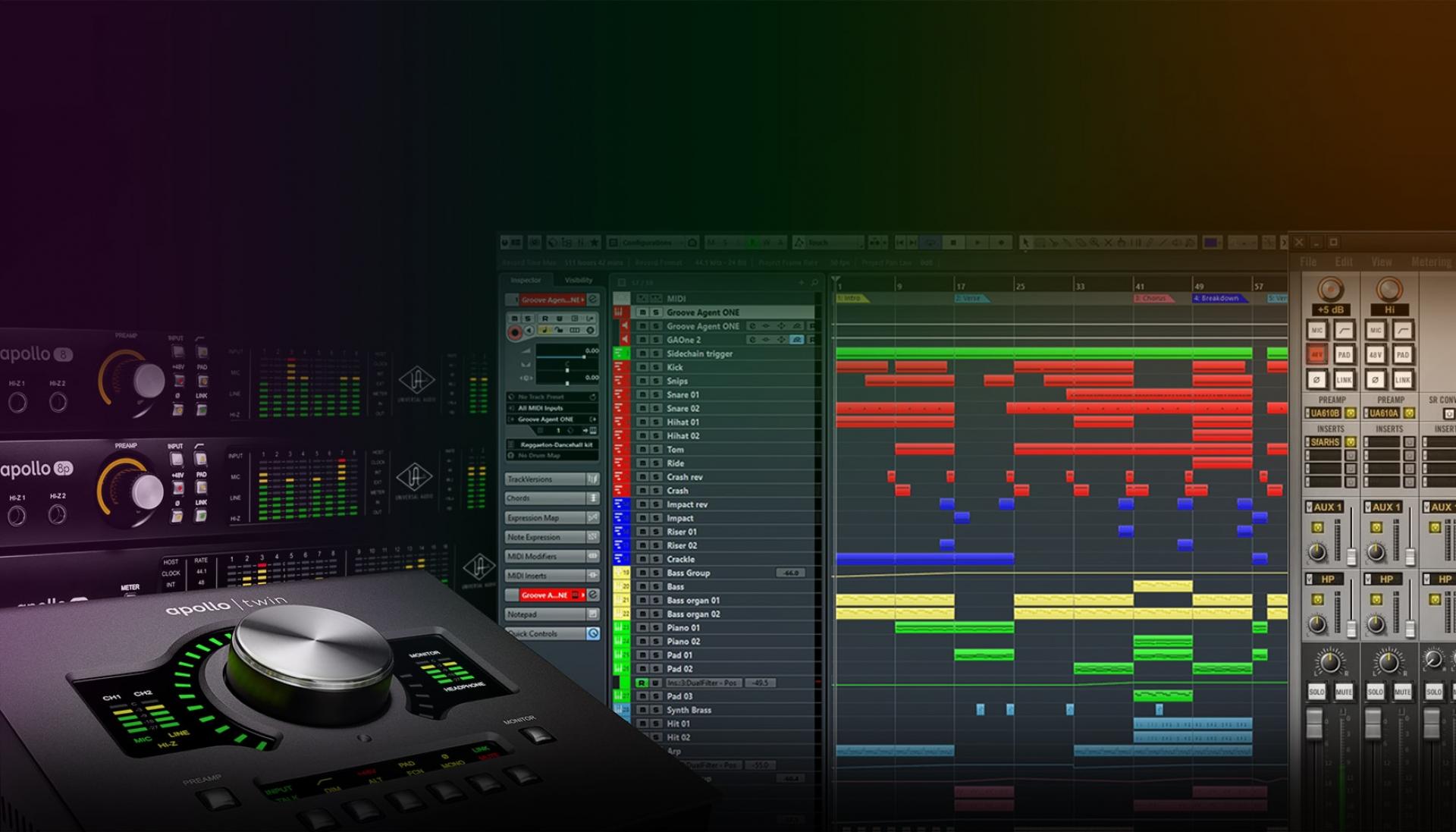Open the No Drum Map selector
This screenshot has width=1456, height=832.
pos(552,456)
